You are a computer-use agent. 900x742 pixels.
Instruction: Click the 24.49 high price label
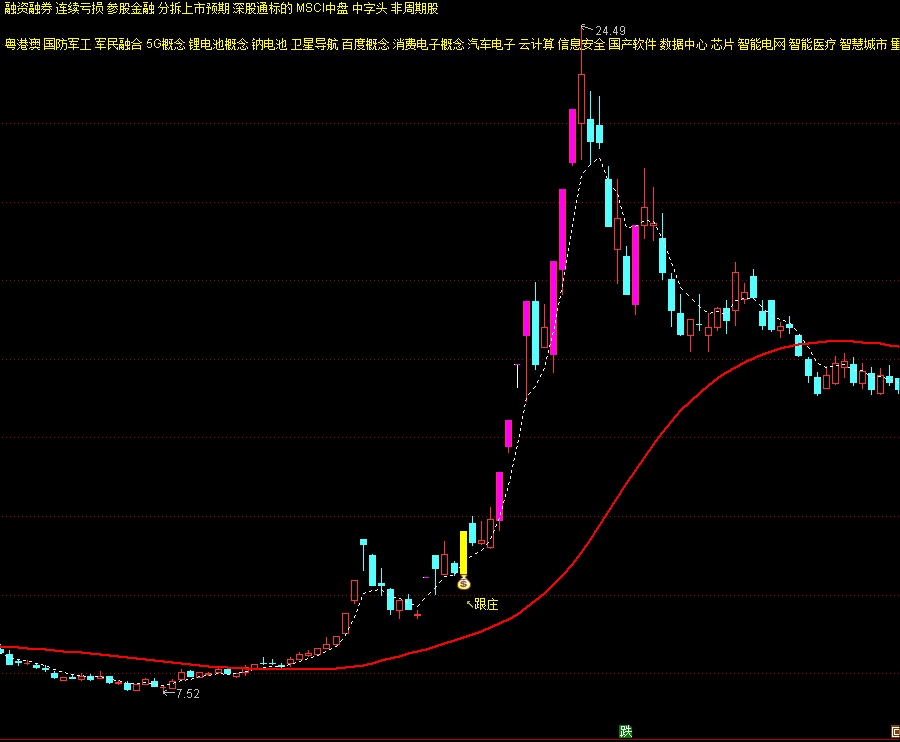(x=610, y=30)
